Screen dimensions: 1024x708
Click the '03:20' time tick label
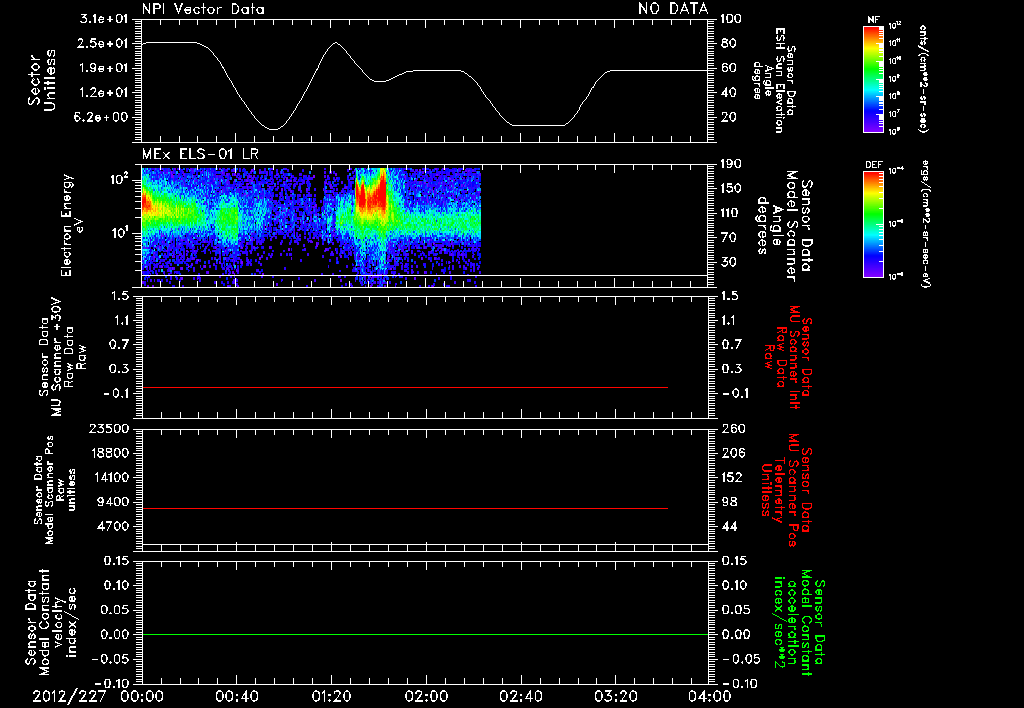[x=616, y=696]
